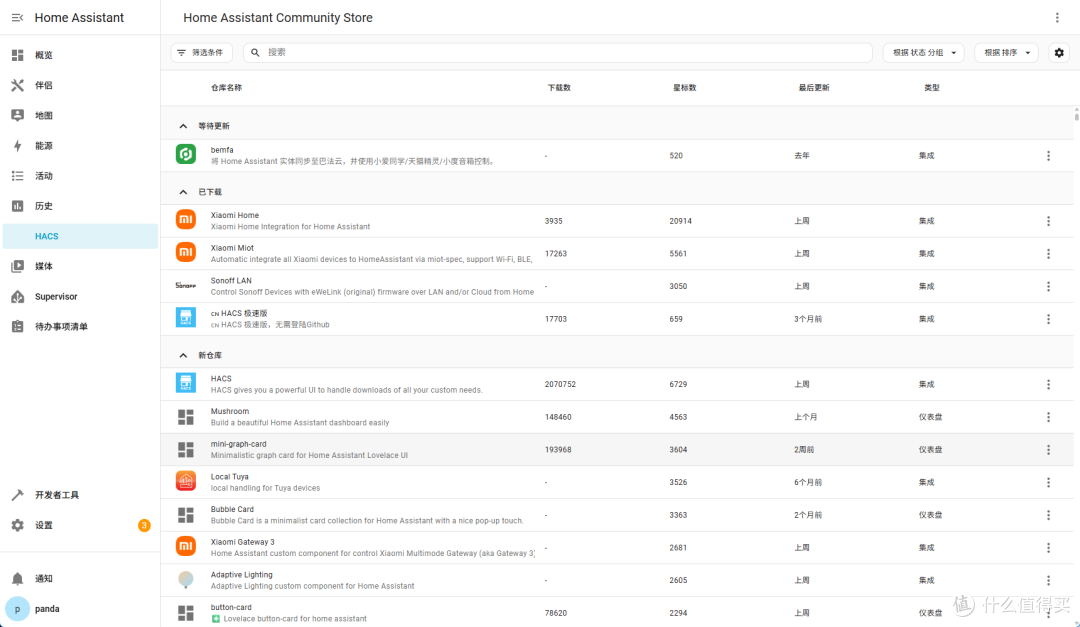Open the 根据 状态 分组 grouping dropdown

(x=924, y=52)
